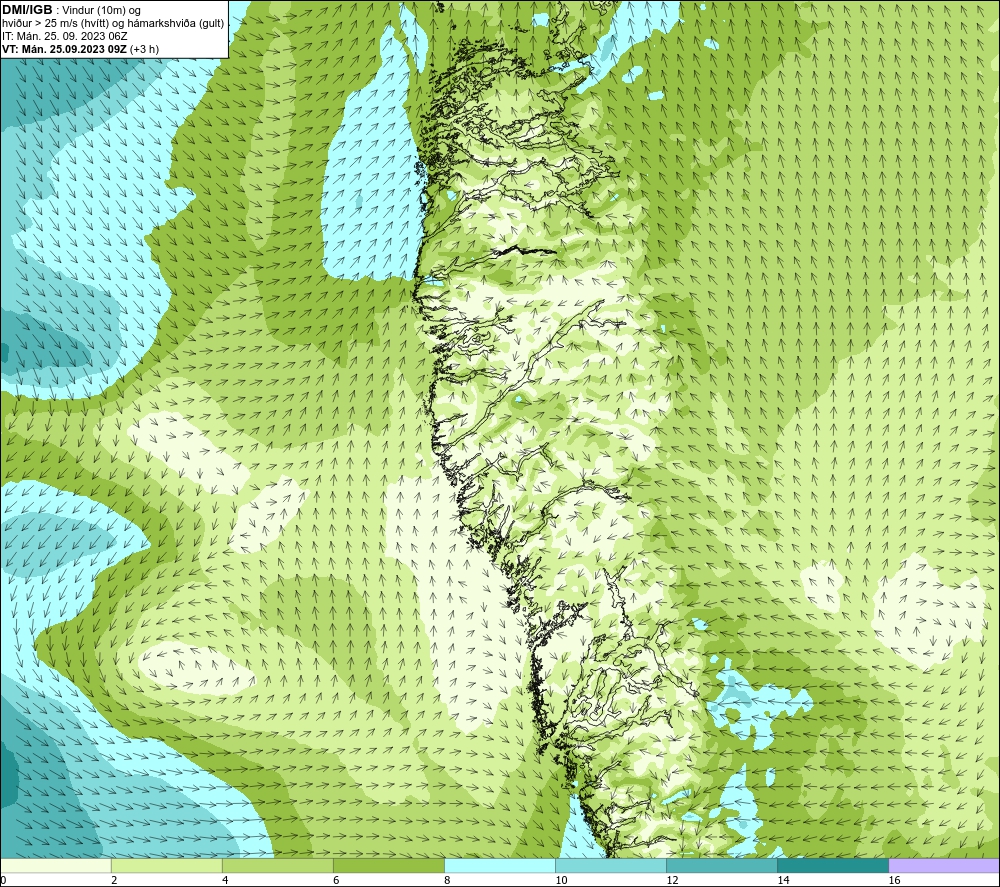
Task: Click the '6' label on the color scale
Action: pyautogui.click(x=336, y=881)
